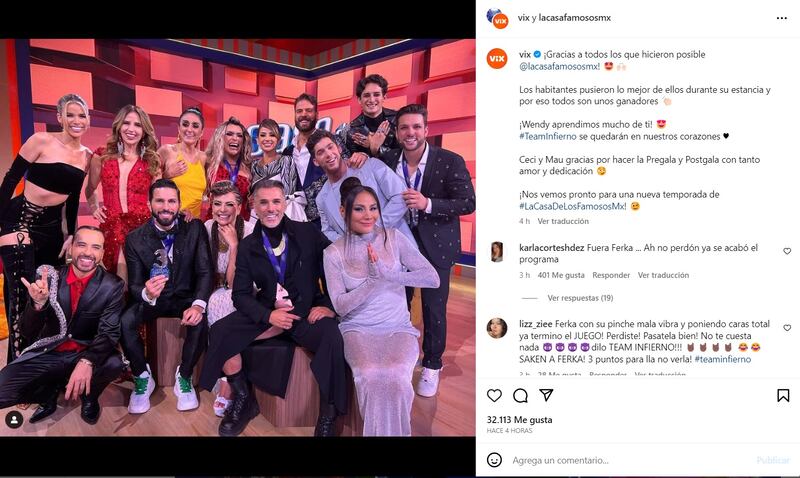Show tagged people icon on photo
The height and width of the screenshot is (478, 800).
tap(14, 420)
